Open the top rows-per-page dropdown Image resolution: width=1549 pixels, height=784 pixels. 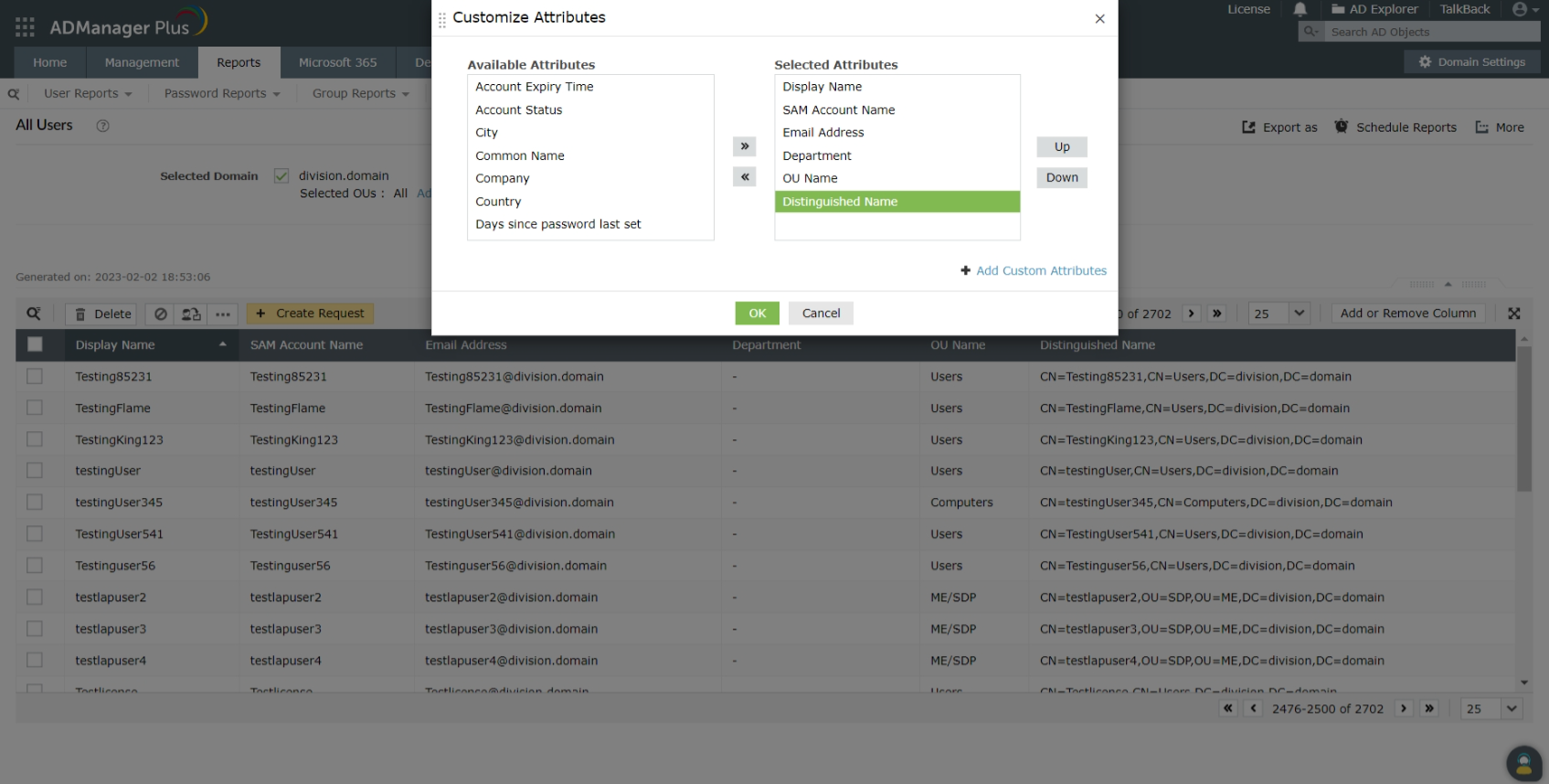click(x=1280, y=313)
